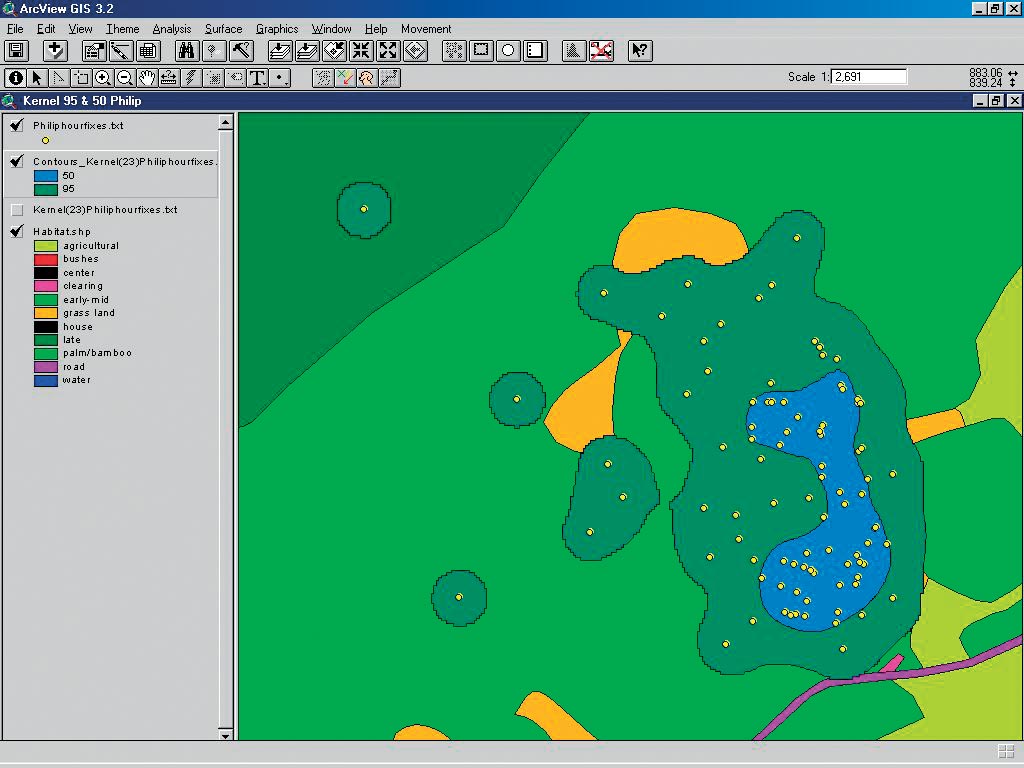Click the Save Project icon
The image size is (1024, 768).
tap(16, 51)
